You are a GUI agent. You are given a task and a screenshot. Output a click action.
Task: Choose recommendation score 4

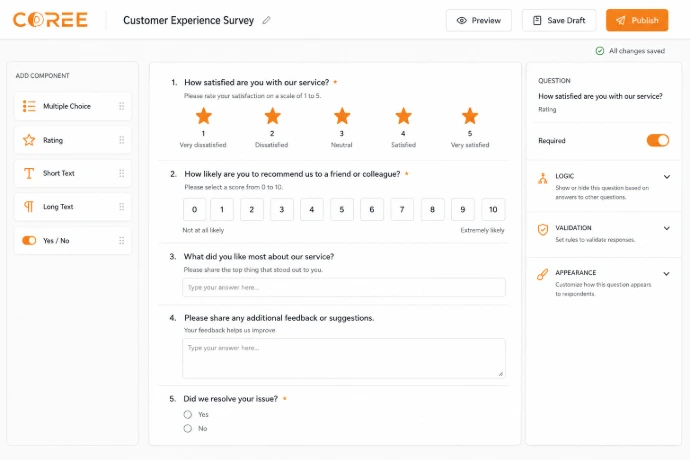[312, 209]
